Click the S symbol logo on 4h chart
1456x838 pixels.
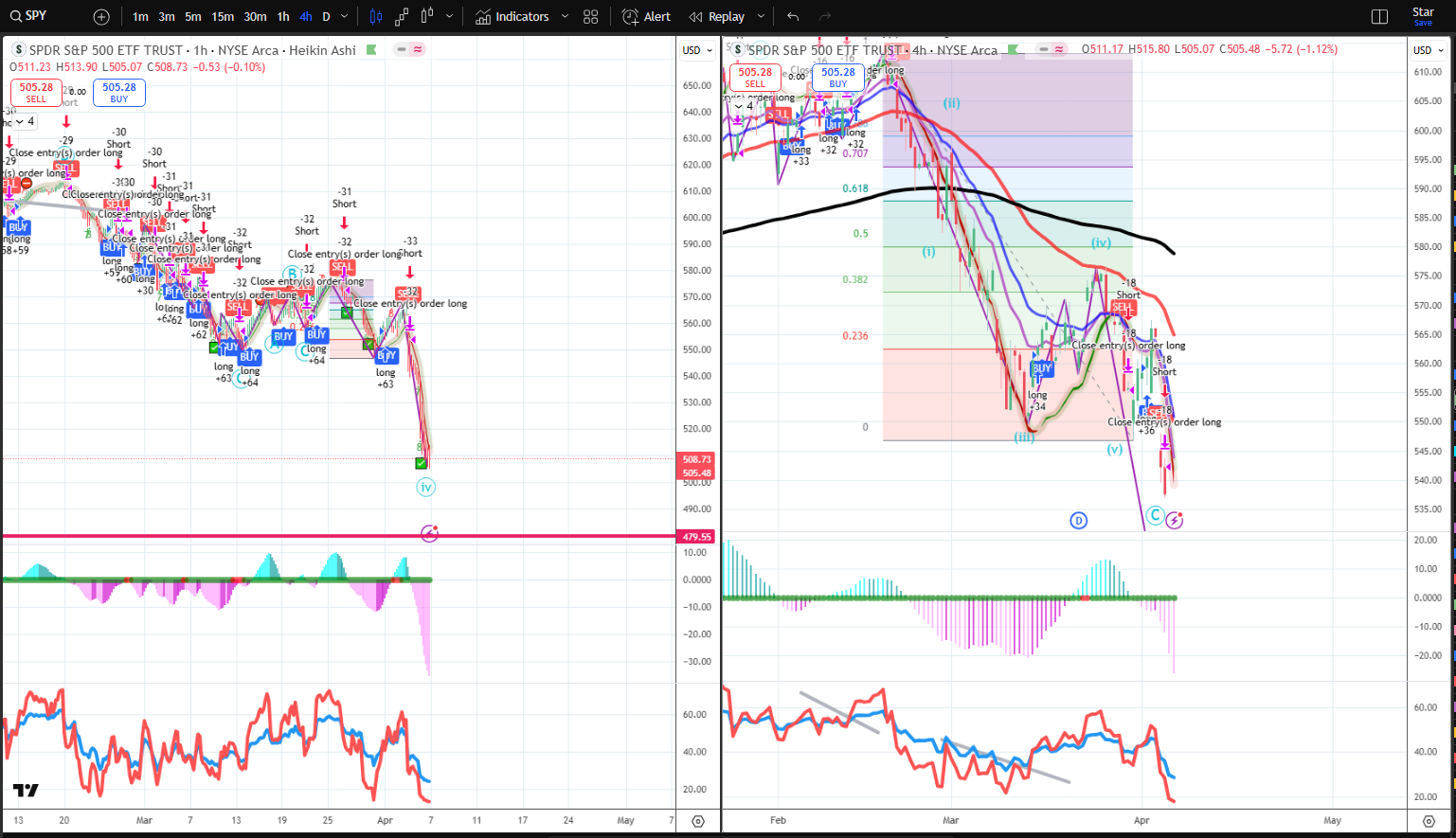pos(739,50)
